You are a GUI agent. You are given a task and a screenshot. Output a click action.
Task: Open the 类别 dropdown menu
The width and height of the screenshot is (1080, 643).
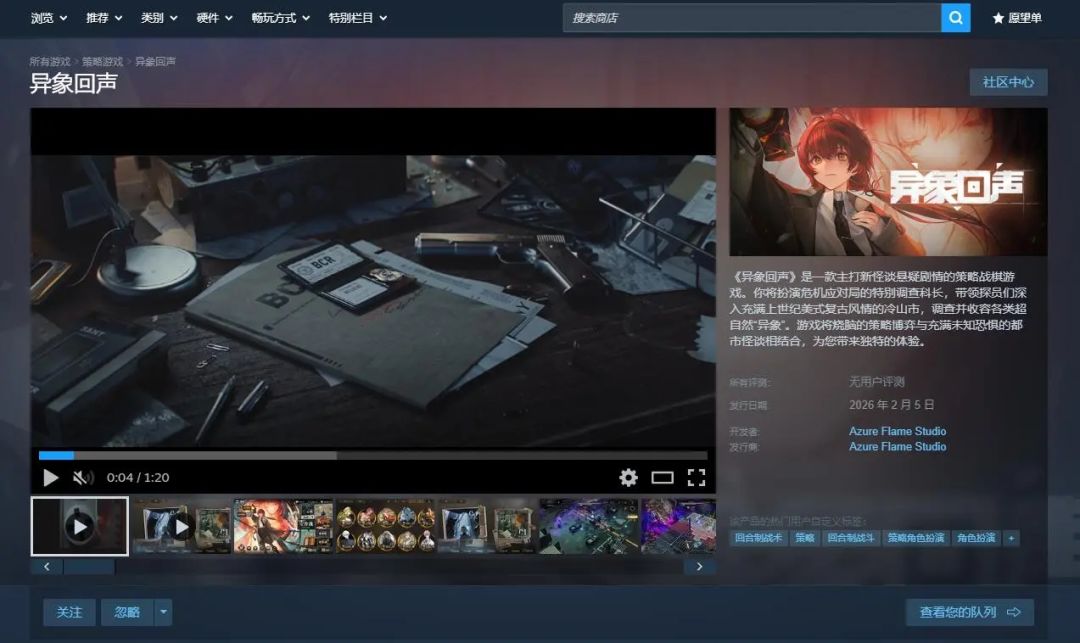159,18
